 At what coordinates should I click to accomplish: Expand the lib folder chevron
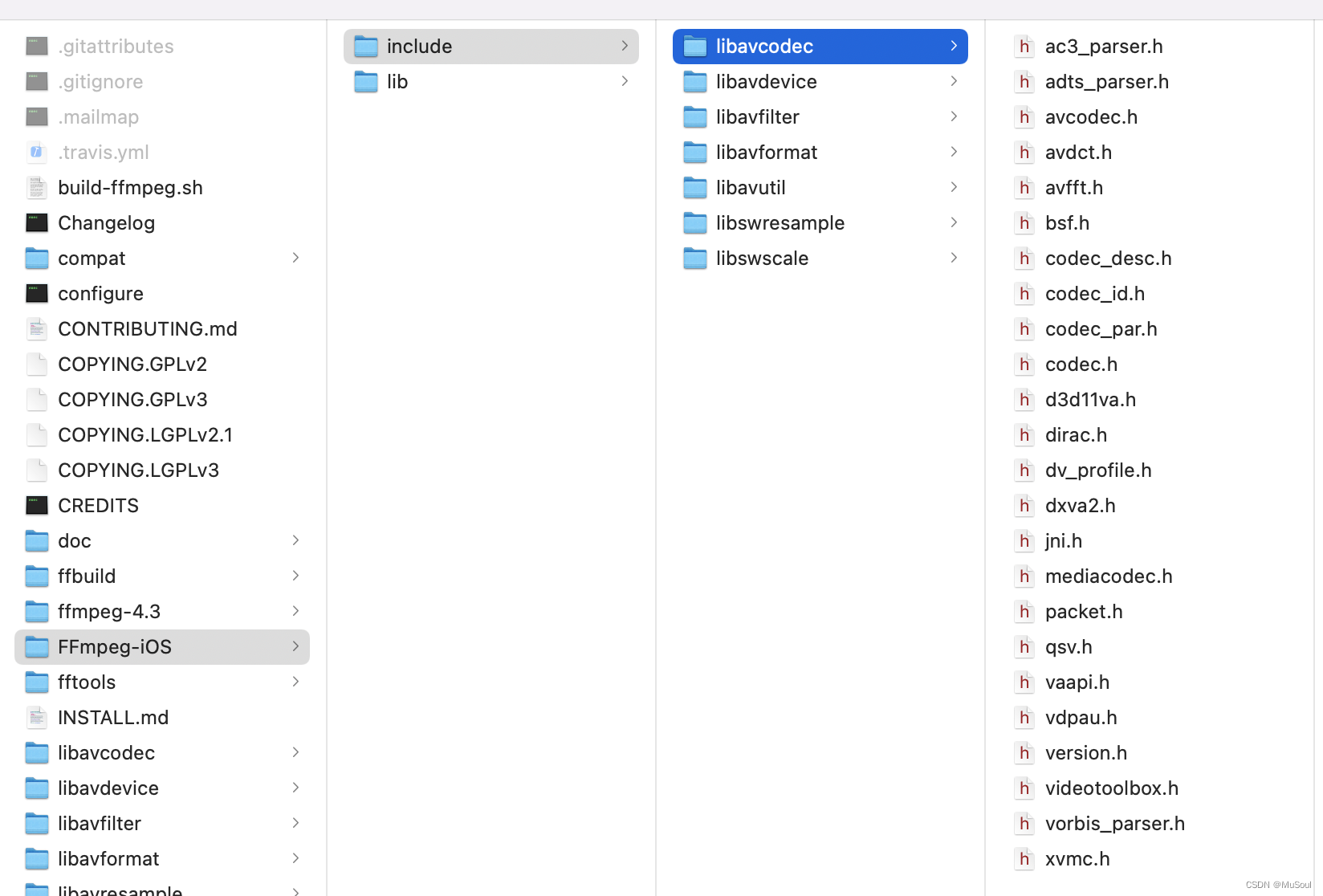tap(625, 81)
